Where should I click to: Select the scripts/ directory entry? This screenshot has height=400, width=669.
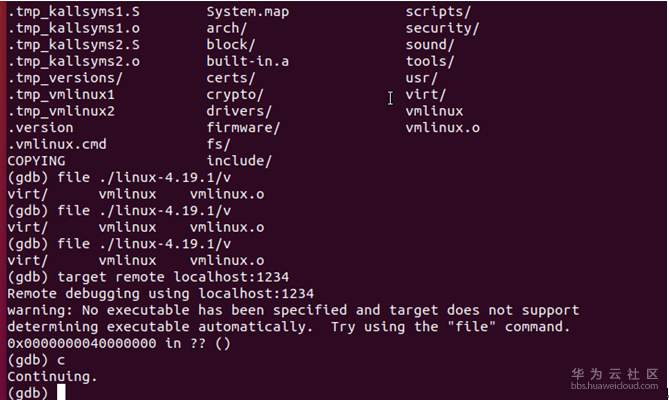pyautogui.click(x=438, y=12)
